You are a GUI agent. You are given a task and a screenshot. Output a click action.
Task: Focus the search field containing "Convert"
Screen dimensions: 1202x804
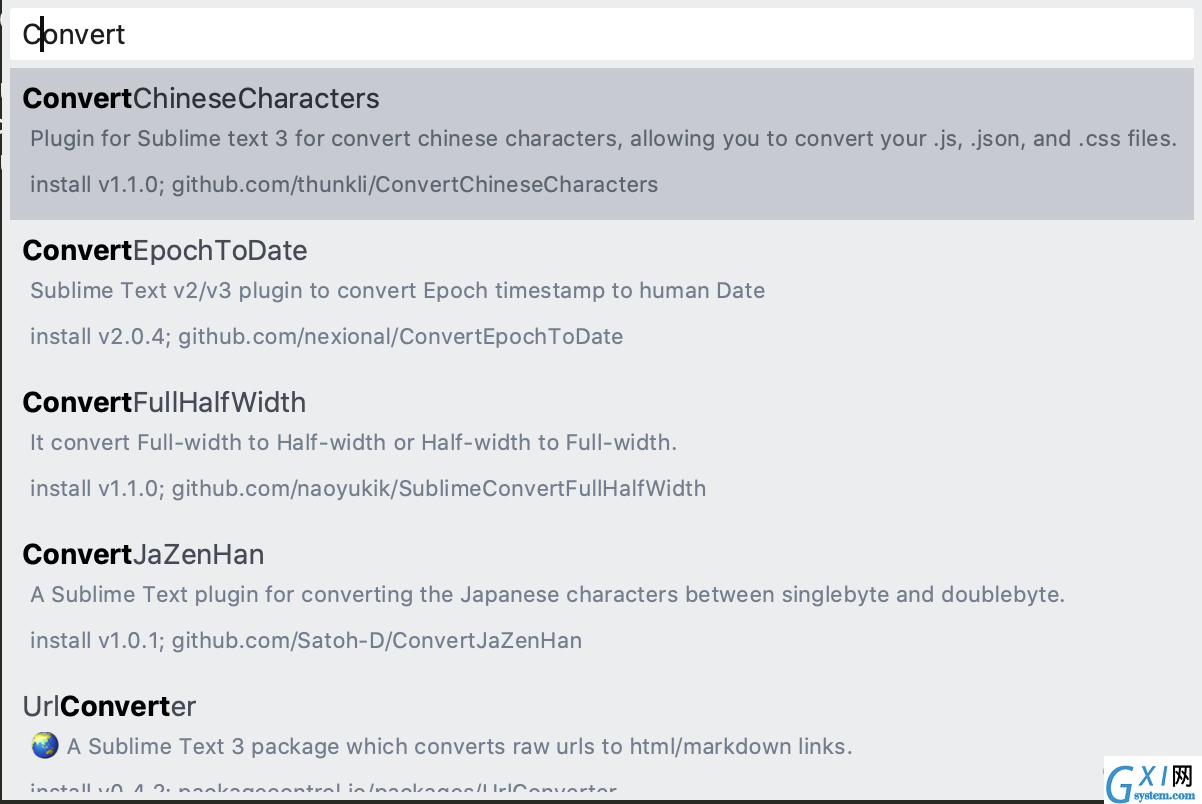[x=602, y=35]
